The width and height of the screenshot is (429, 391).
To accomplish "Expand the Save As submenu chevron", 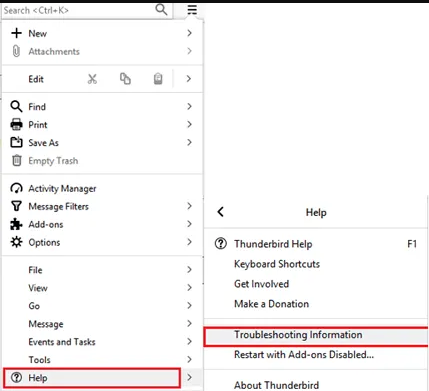I will pos(189,142).
